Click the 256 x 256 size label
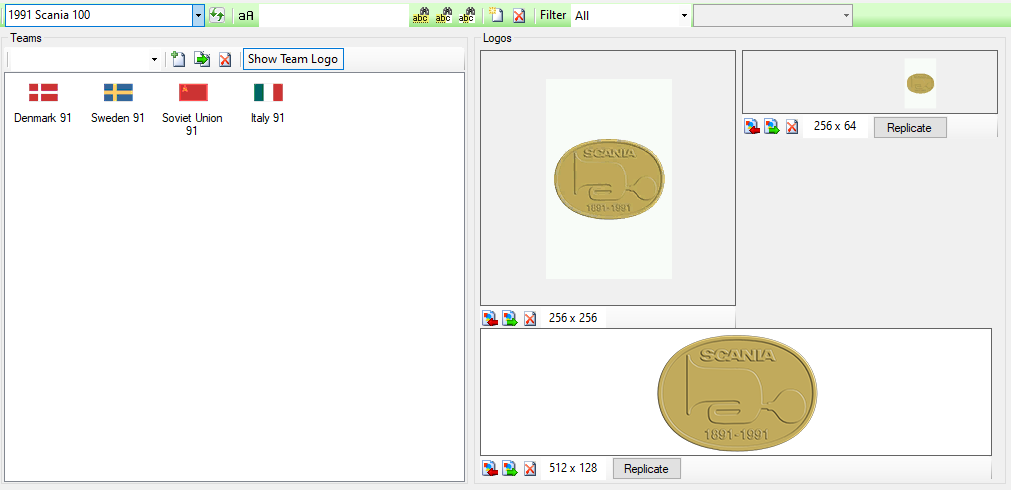Image resolution: width=1011 pixels, height=490 pixels. click(573, 318)
